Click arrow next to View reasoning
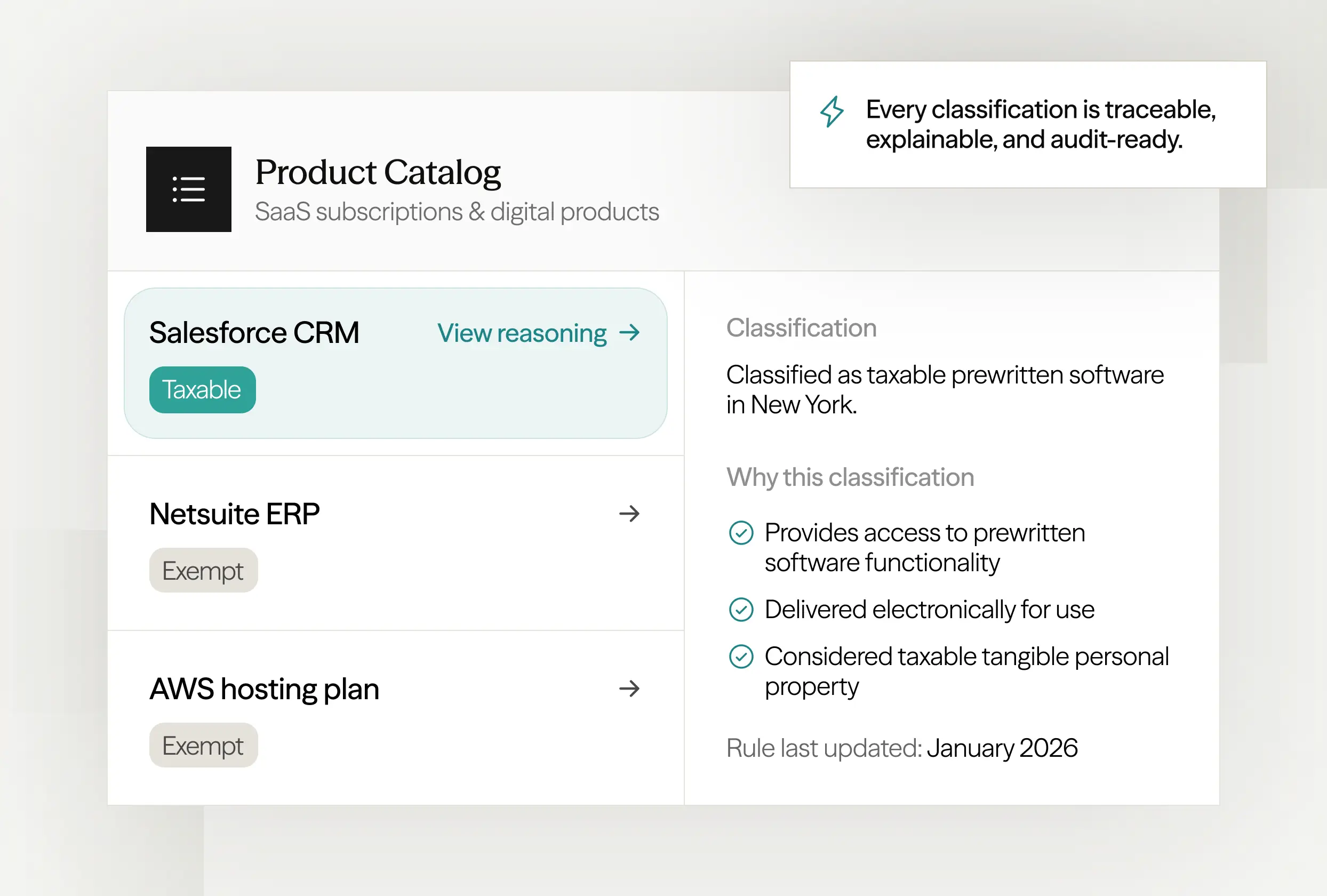This screenshot has height=896, width=1327. 629,332
